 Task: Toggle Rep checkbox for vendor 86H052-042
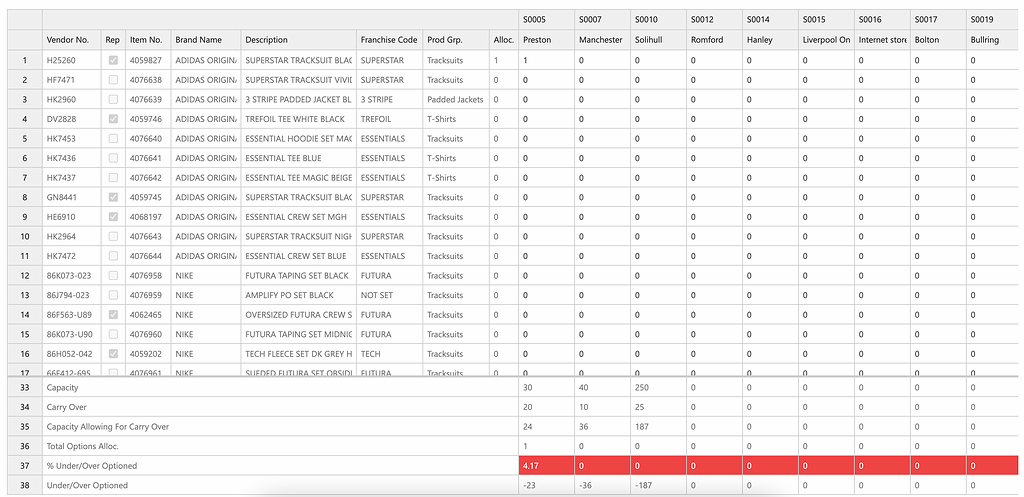[x=114, y=354]
